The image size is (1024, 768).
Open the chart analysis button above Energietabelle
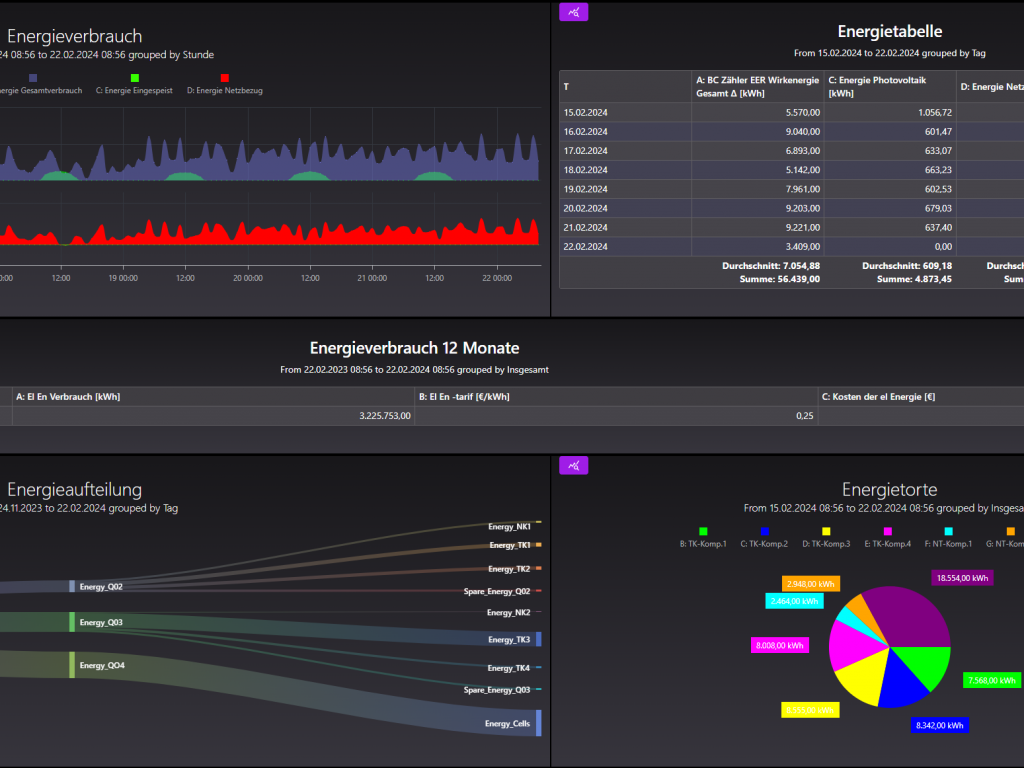(x=574, y=12)
